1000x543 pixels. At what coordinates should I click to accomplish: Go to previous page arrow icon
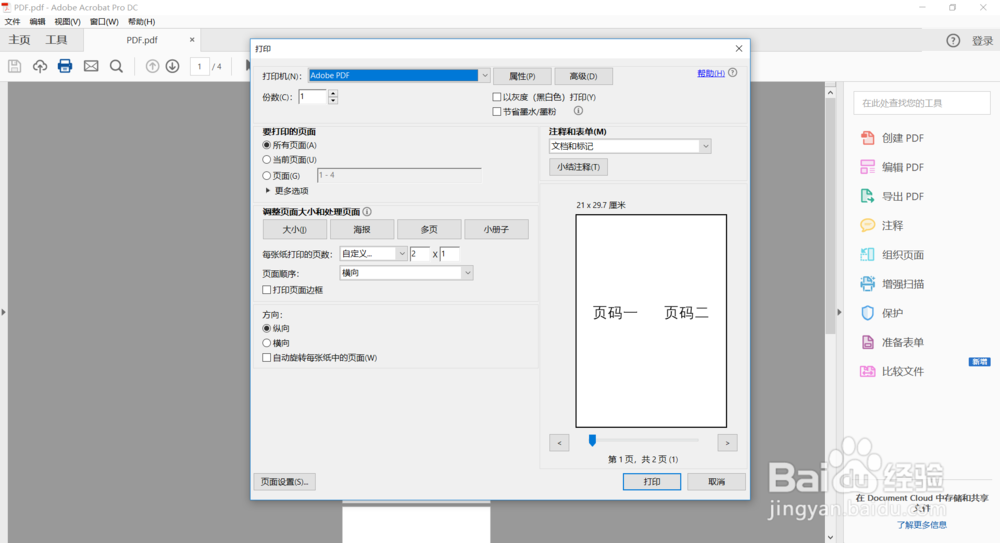(152, 66)
